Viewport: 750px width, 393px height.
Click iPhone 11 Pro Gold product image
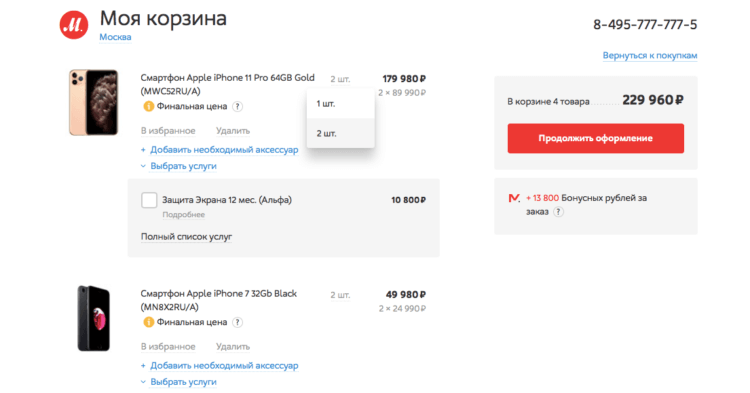(94, 102)
